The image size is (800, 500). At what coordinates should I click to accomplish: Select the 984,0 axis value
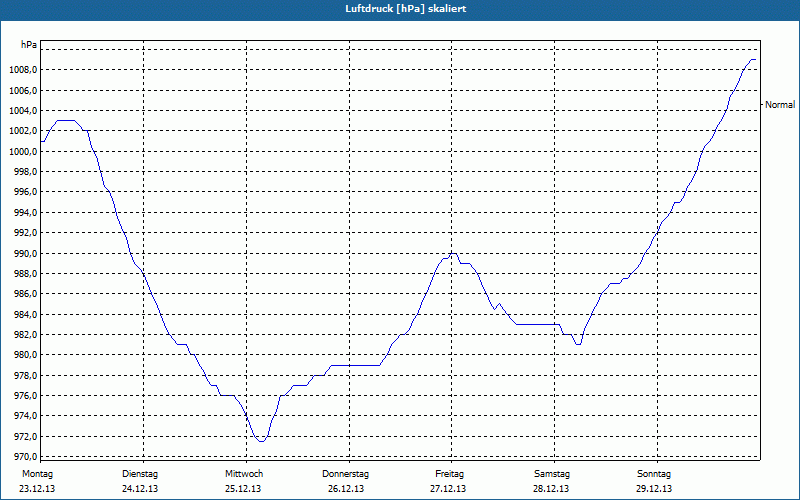click(x=25, y=314)
